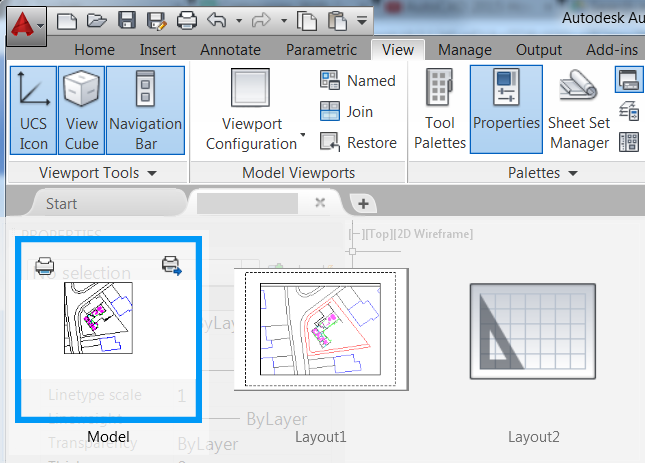Click the Restore viewports button

coord(358,142)
